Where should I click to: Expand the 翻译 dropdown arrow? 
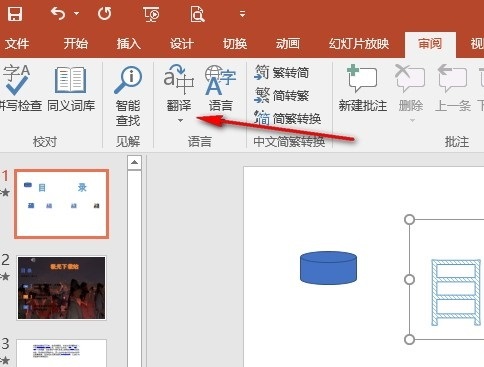(180, 120)
